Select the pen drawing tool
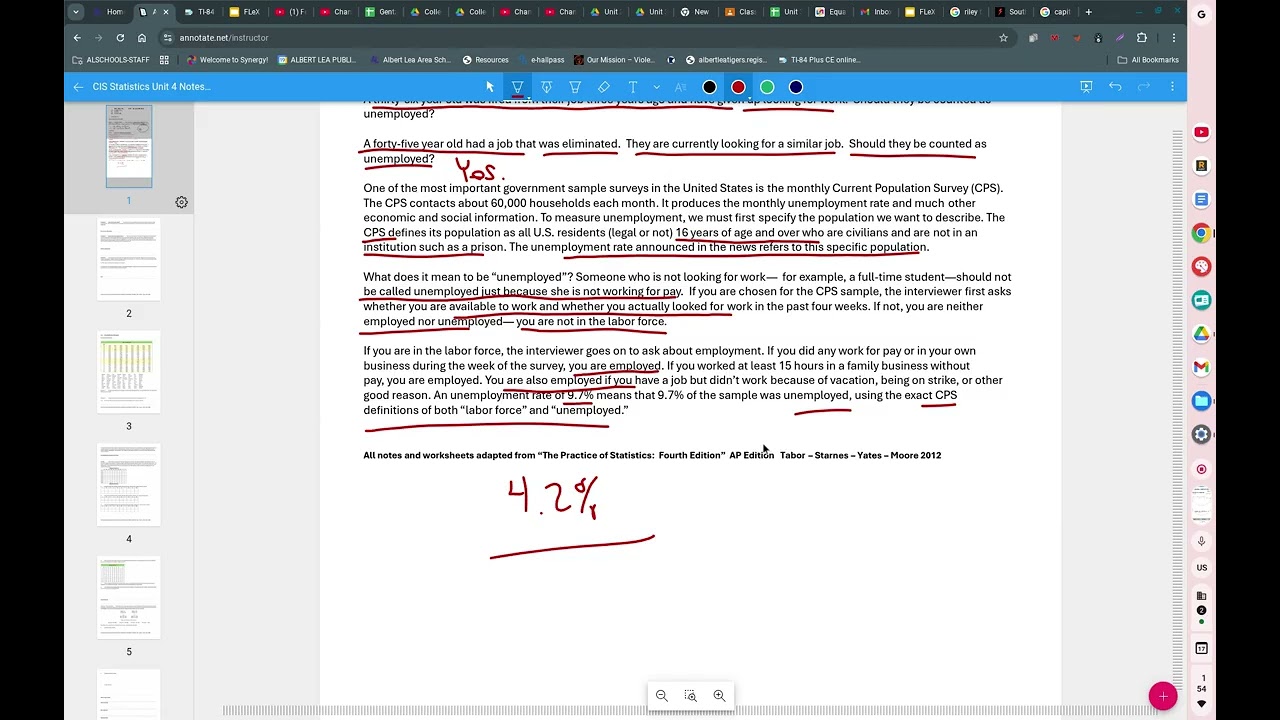Image resolution: width=1280 pixels, height=720 pixels. [x=518, y=87]
